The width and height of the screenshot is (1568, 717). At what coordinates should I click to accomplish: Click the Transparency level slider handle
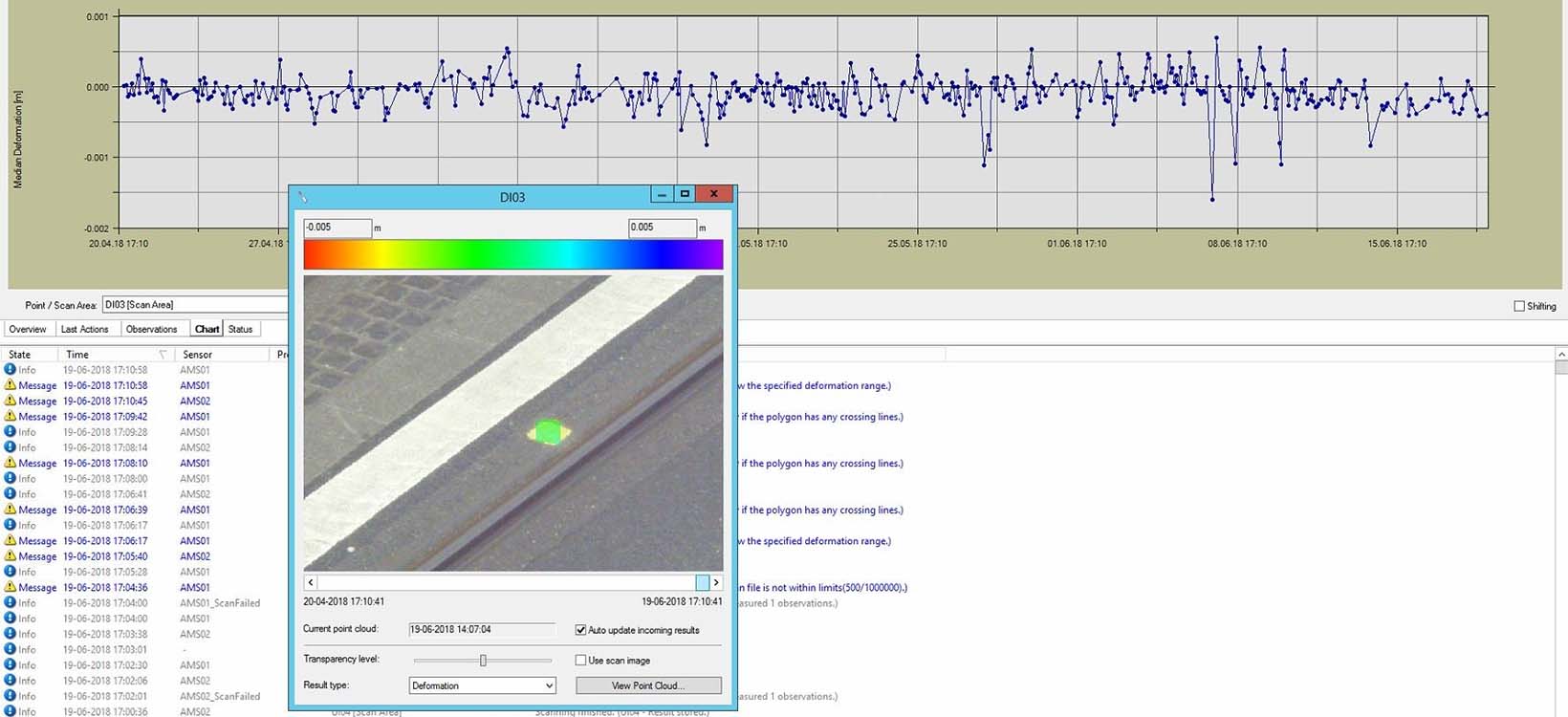(483, 661)
